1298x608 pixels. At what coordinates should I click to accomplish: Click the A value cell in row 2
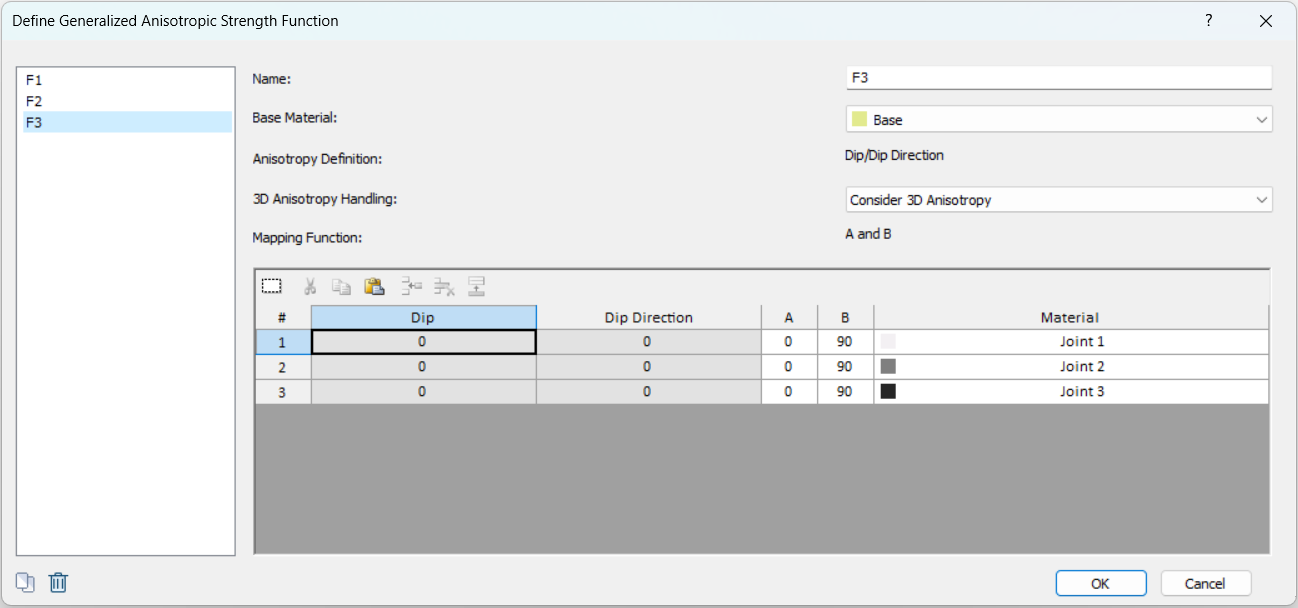[x=789, y=367]
